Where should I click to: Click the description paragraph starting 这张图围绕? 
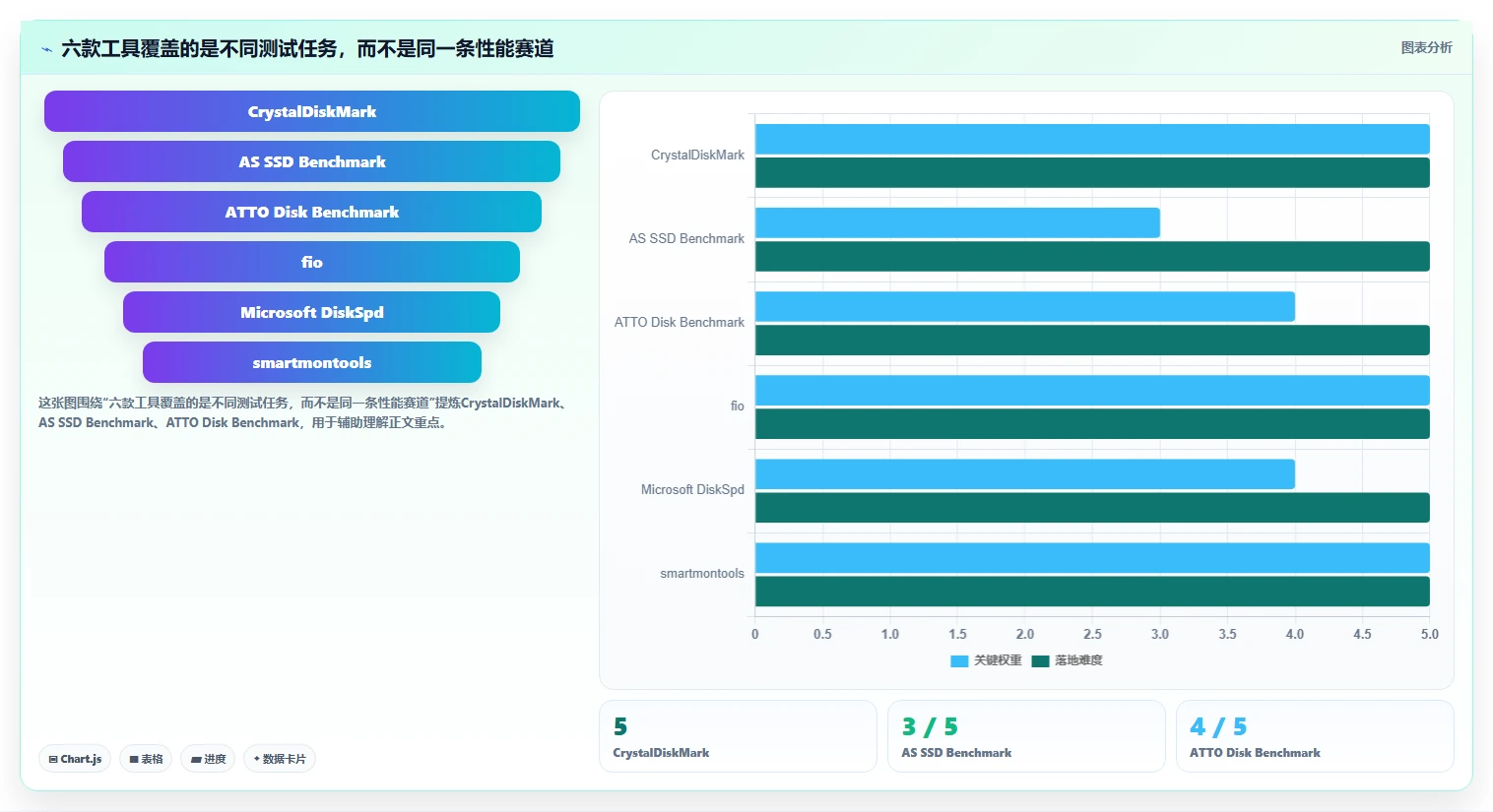303,412
